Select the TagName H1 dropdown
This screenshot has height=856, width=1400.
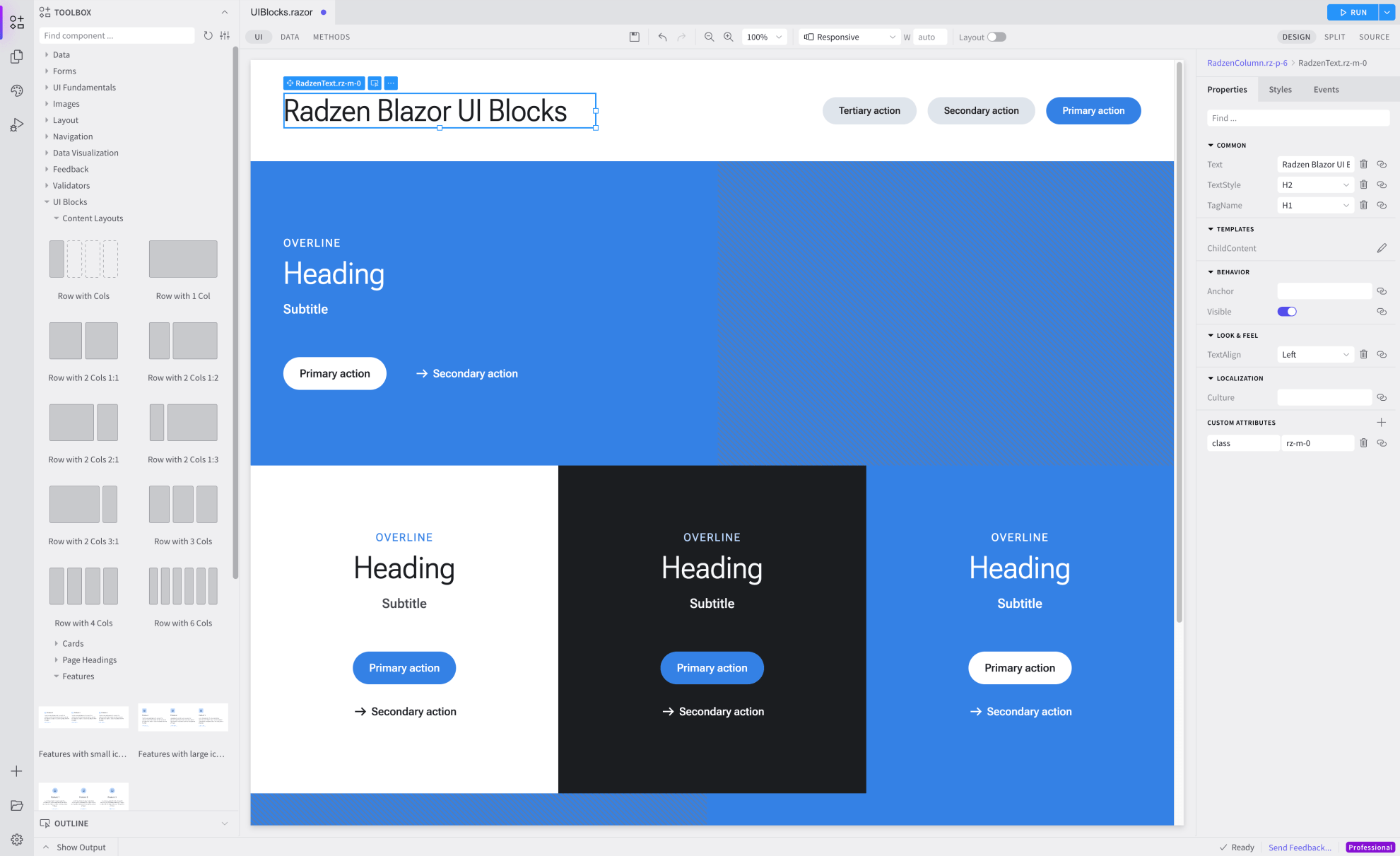(x=1316, y=205)
